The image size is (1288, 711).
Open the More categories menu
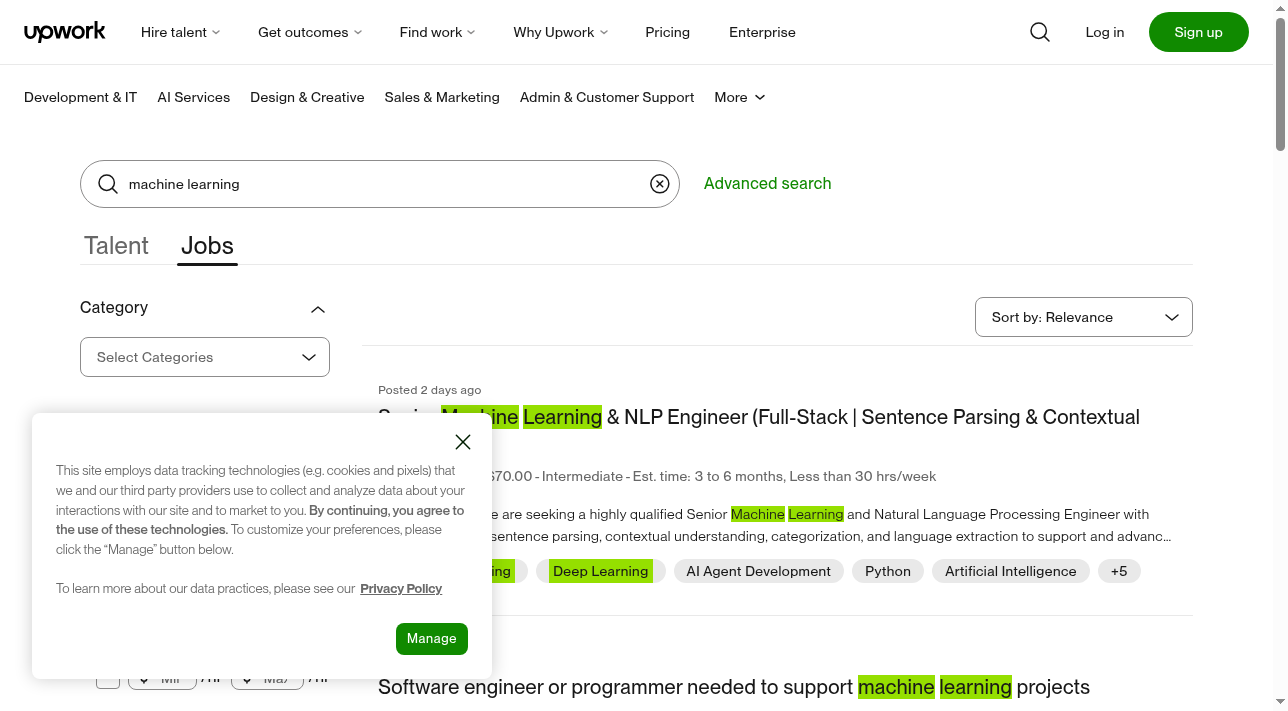pos(740,97)
